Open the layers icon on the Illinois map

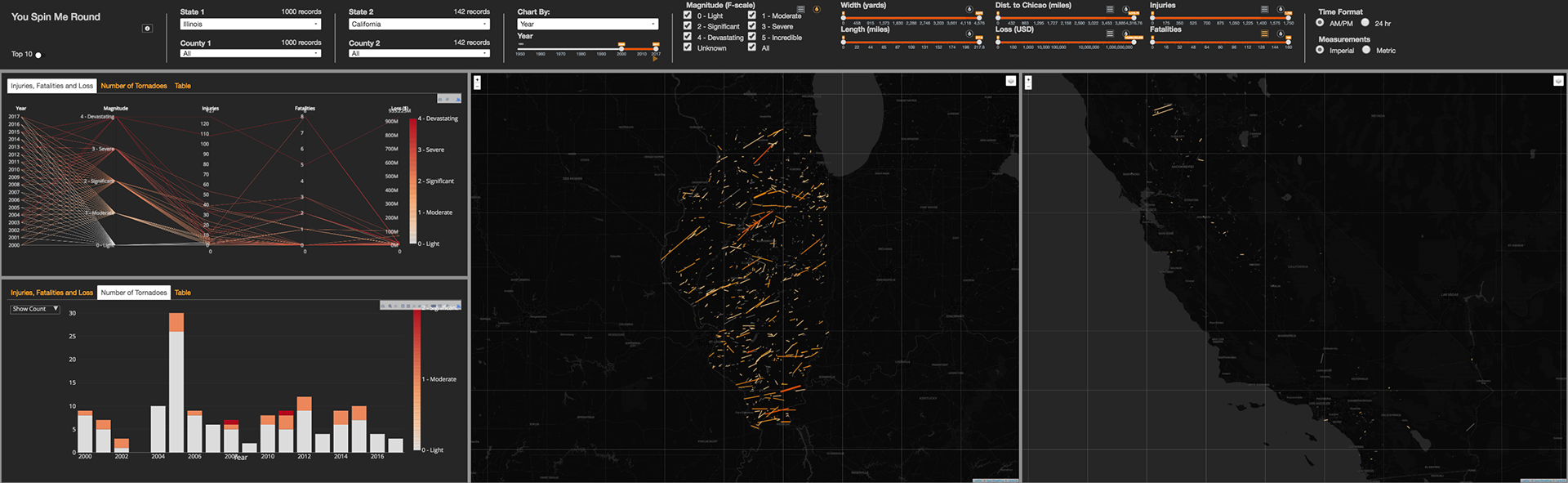(1010, 81)
